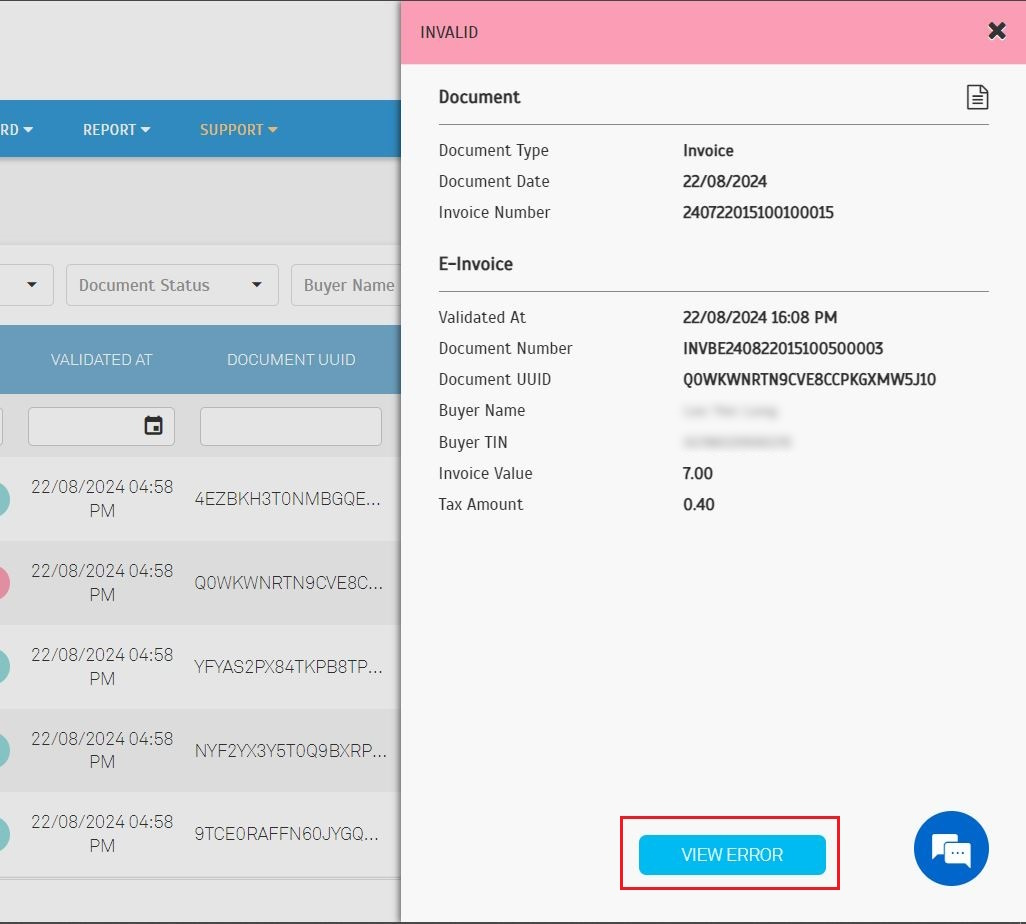The height and width of the screenshot is (924, 1026).
Task: Click pink status circle on Q0WKWNRTN9CVE8C row
Action: (3, 582)
